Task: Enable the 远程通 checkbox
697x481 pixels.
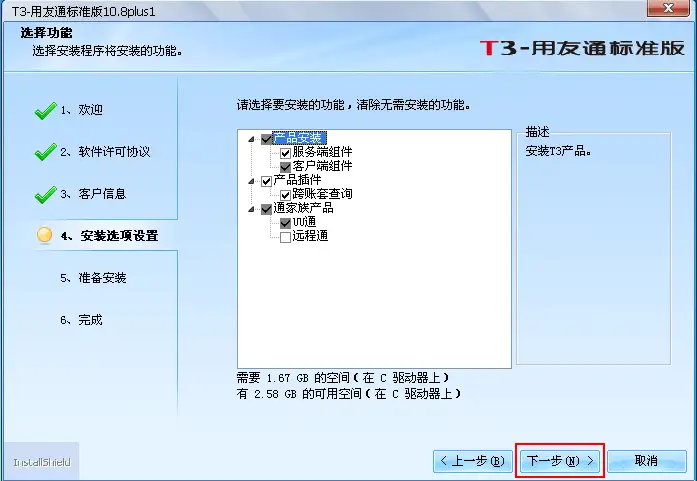Action: coord(285,237)
